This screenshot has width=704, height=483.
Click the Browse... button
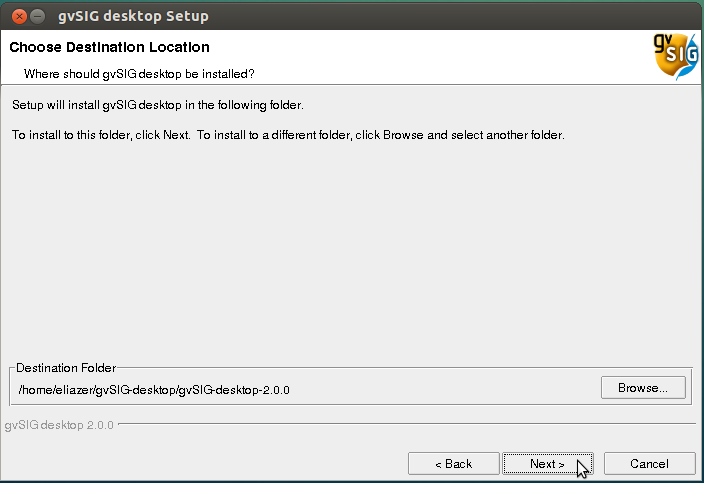point(643,387)
